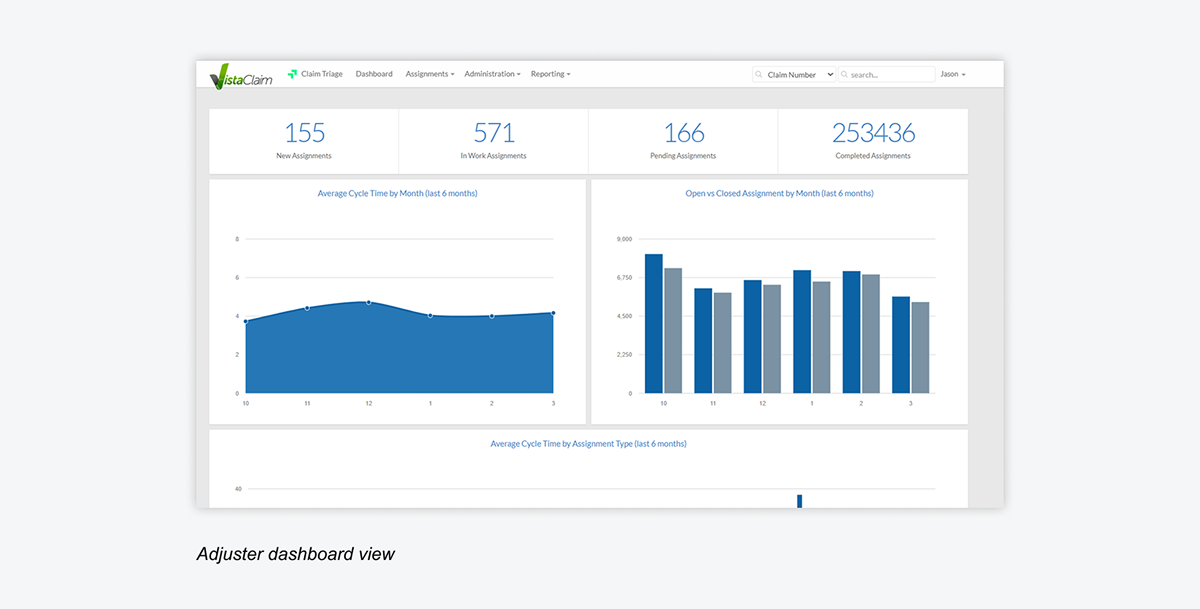
Task: Expand the Administration dropdown menu
Action: tap(492, 74)
